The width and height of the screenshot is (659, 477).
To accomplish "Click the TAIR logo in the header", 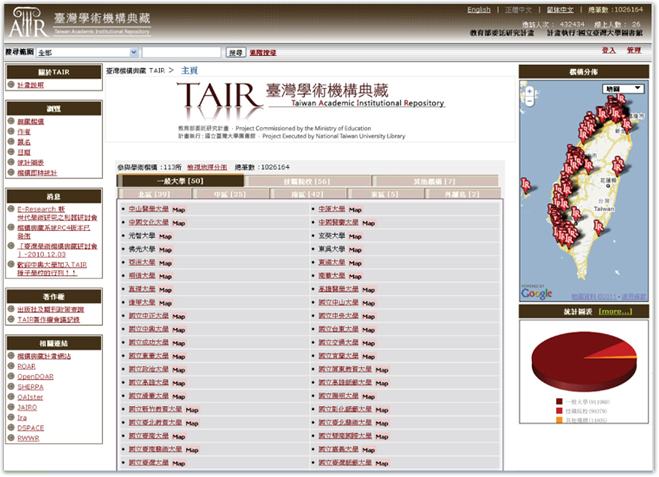I will click(29, 22).
